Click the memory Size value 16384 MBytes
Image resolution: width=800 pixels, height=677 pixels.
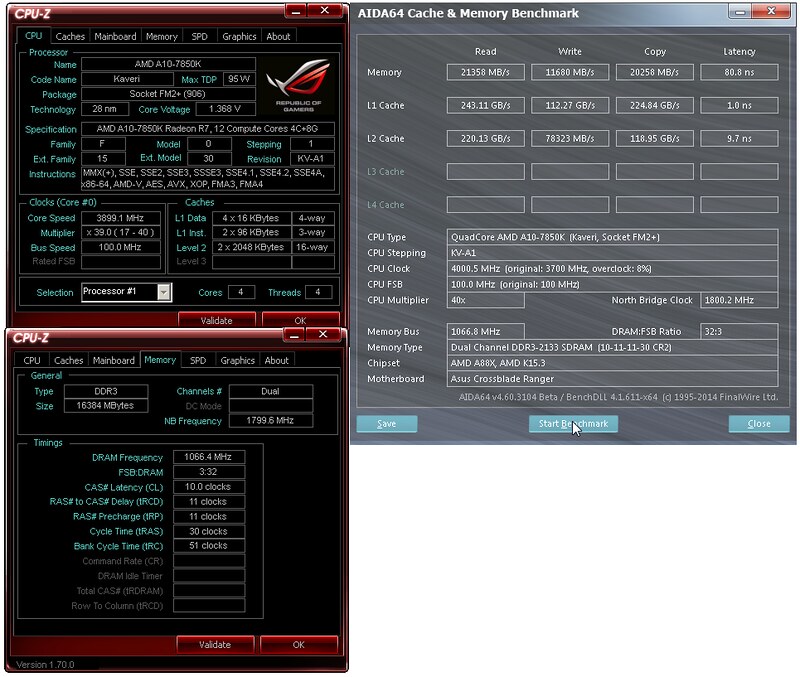point(106,406)
